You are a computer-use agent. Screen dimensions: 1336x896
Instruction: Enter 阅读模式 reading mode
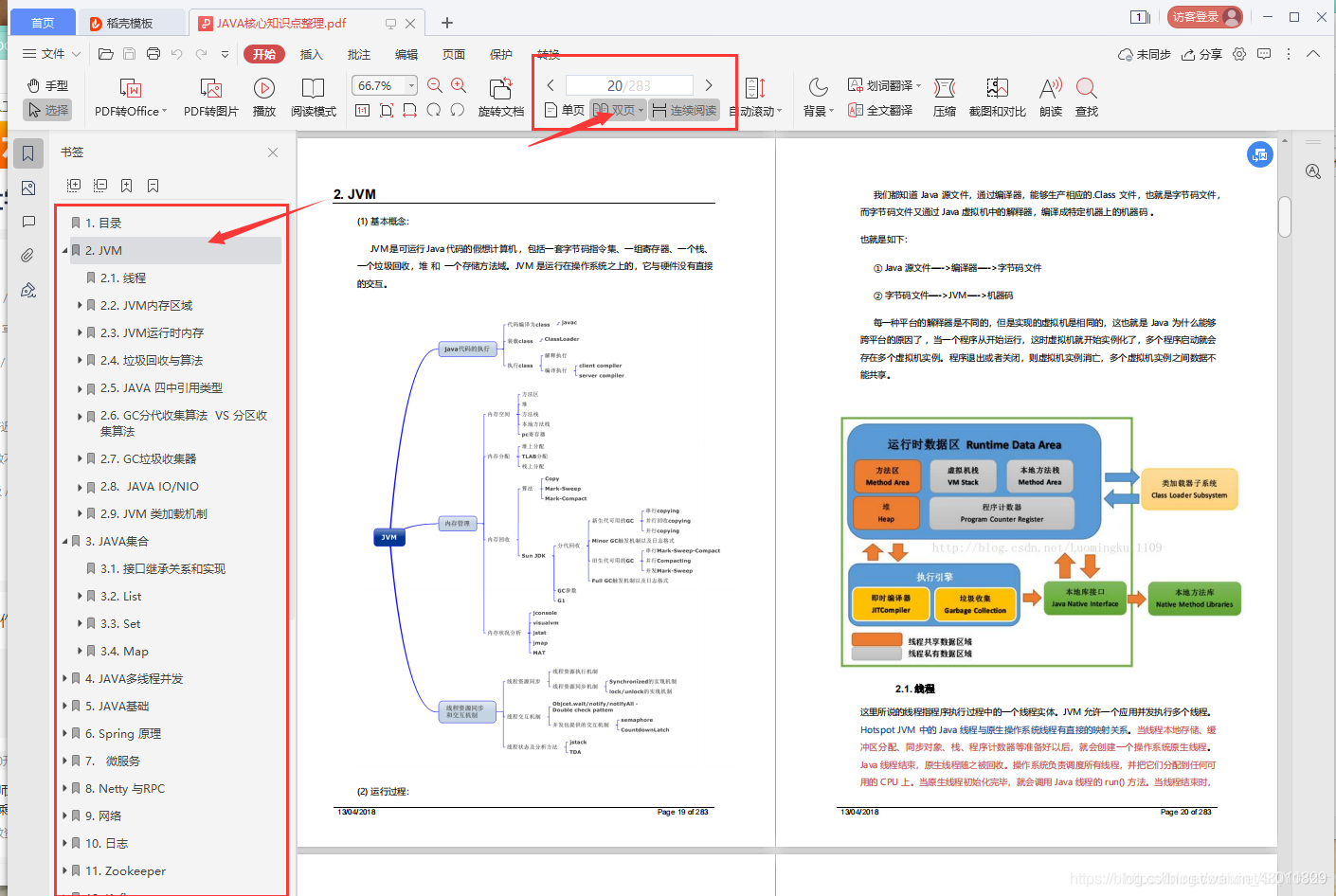[314, 99]
